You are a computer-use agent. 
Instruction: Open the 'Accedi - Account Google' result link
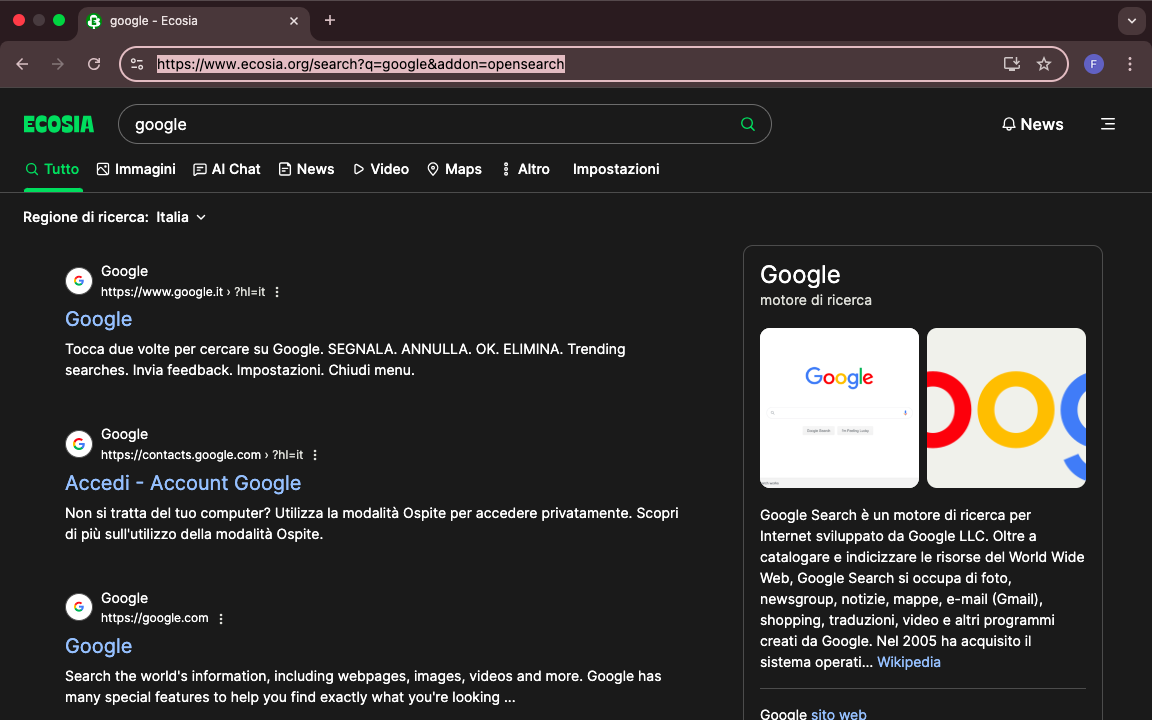coord(183,483)
